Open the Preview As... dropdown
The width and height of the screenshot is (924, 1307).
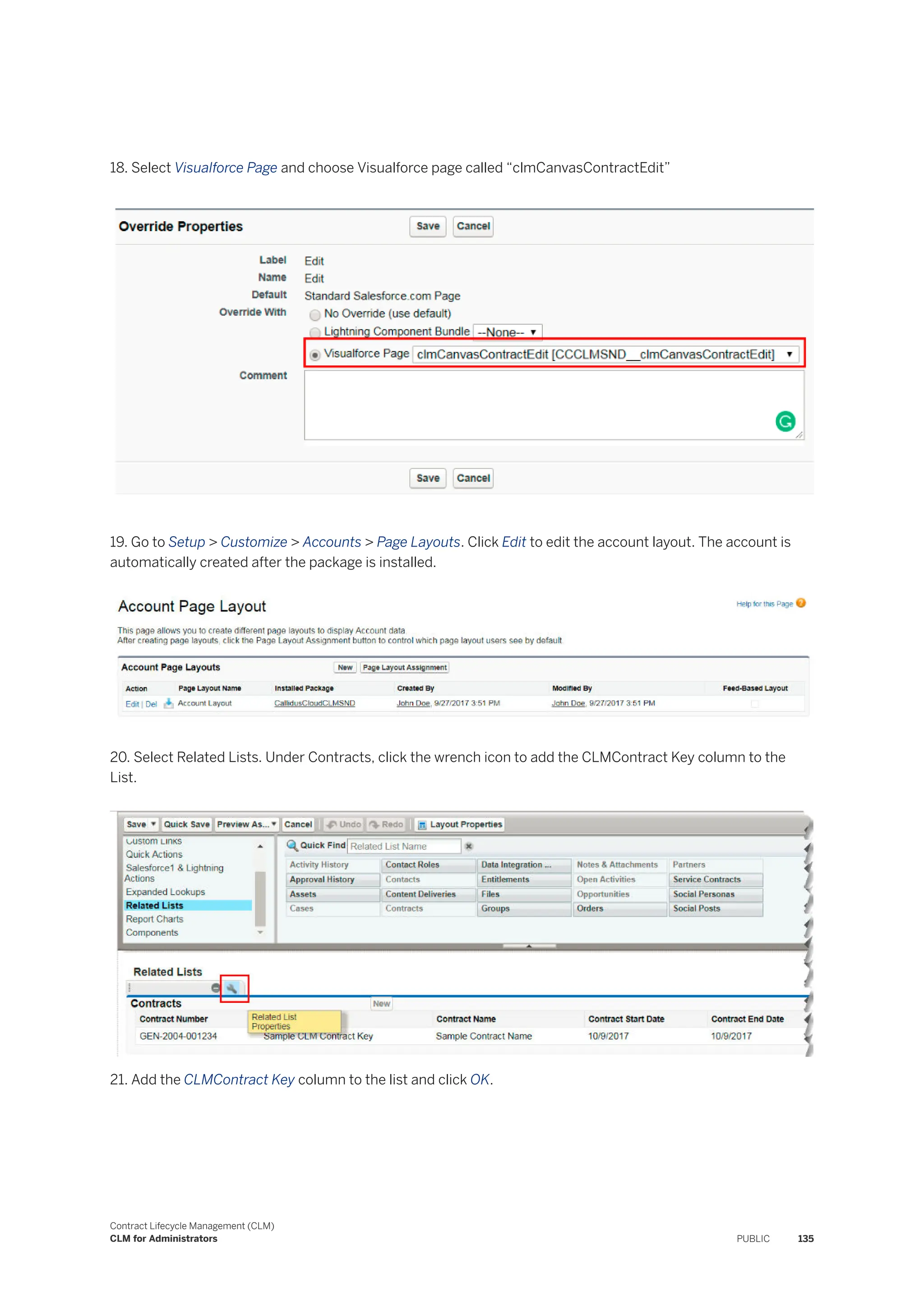(247, 824)
